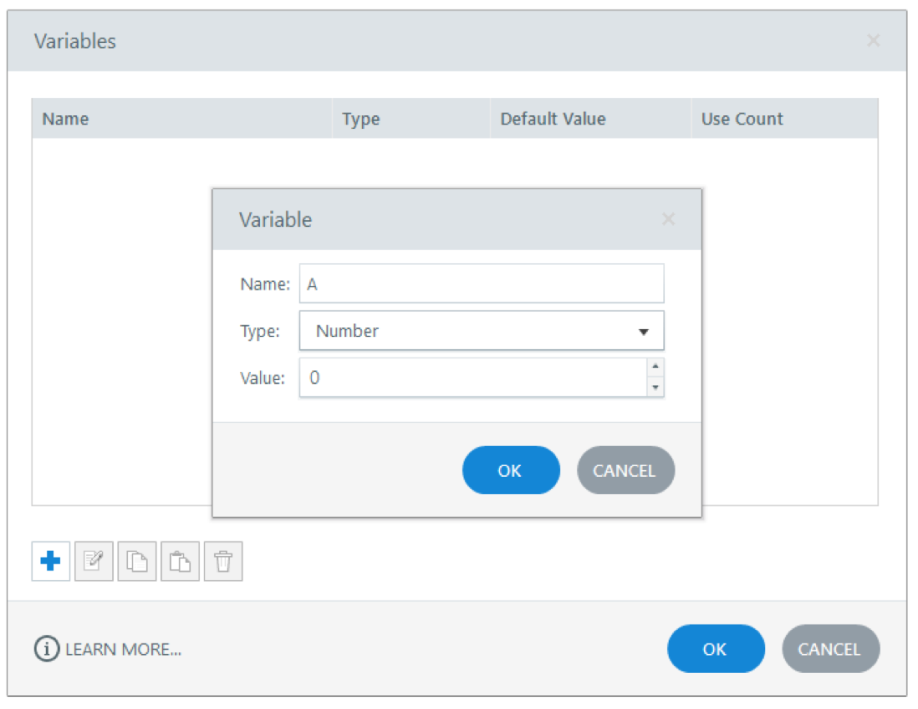Confirm the Variable dialog with OK

pyautogui.click(x=510, y=470)
